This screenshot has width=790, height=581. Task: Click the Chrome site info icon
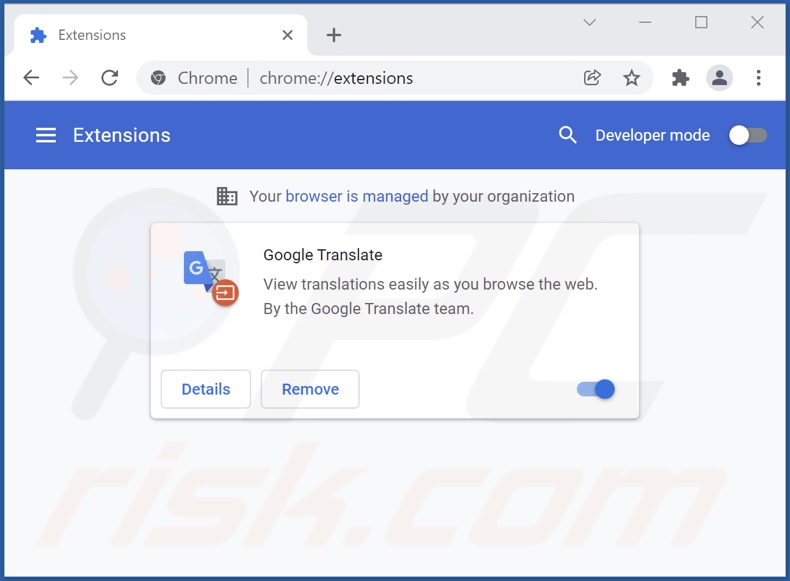(x=158, y=78)
